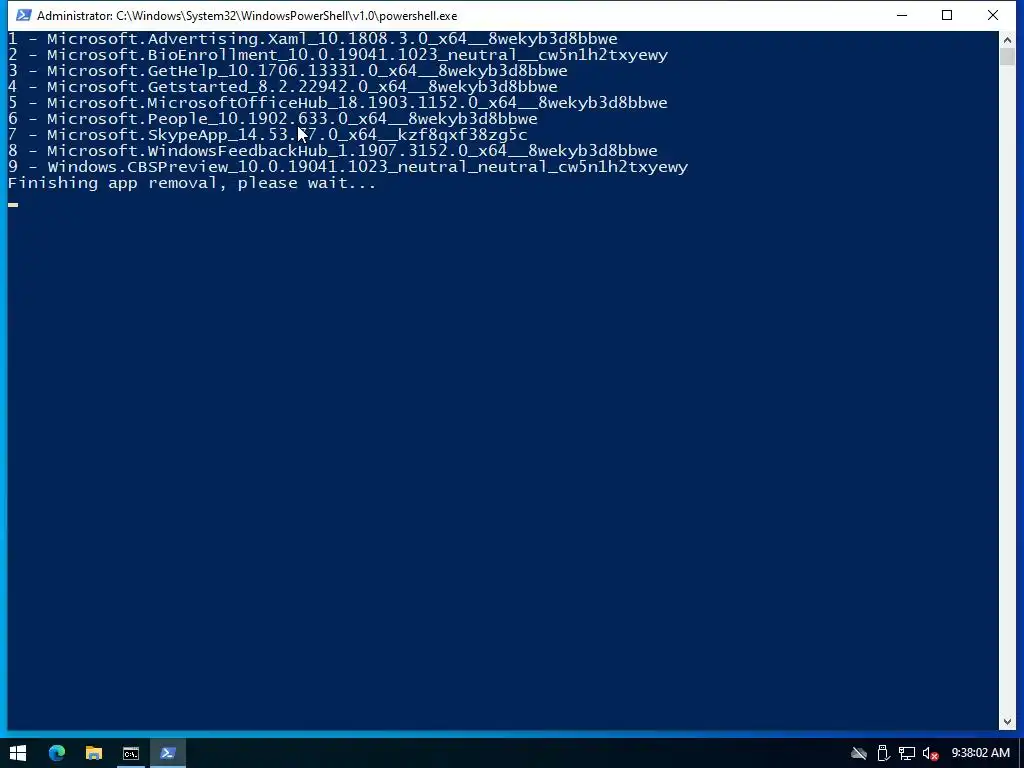Image resolution: width=1024 pixels, height=768 pixels.
Task: Open the network status tray icon
Action: [x=906, y=753]
